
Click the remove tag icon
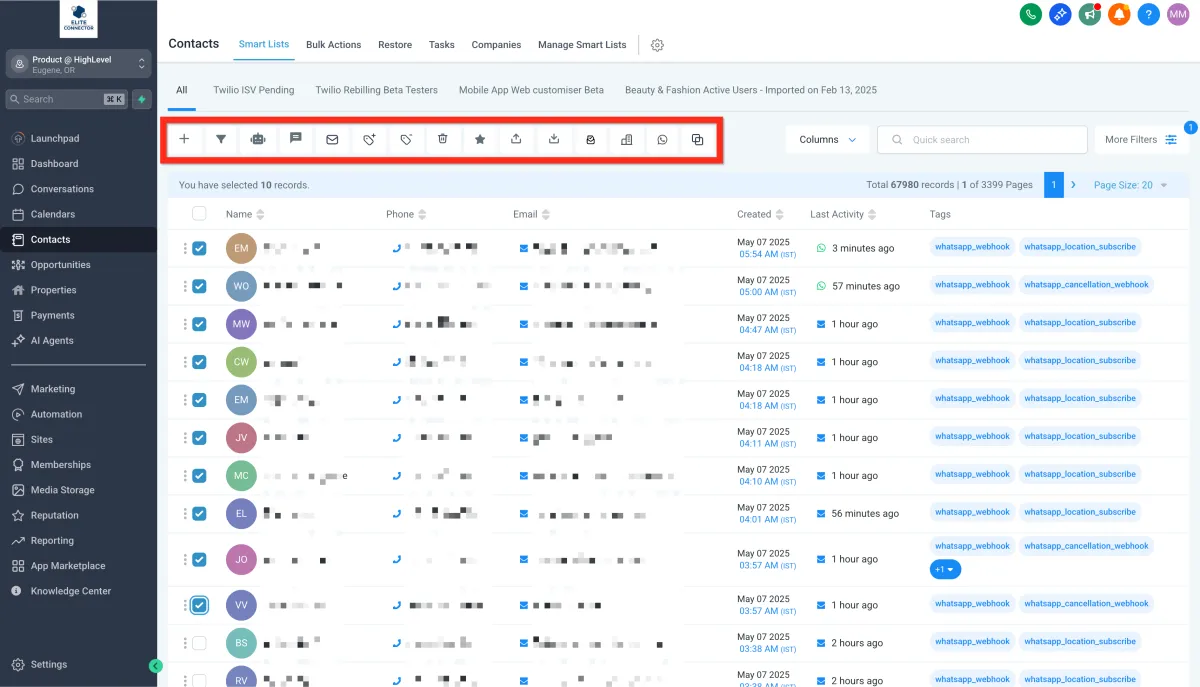point(406,140)
